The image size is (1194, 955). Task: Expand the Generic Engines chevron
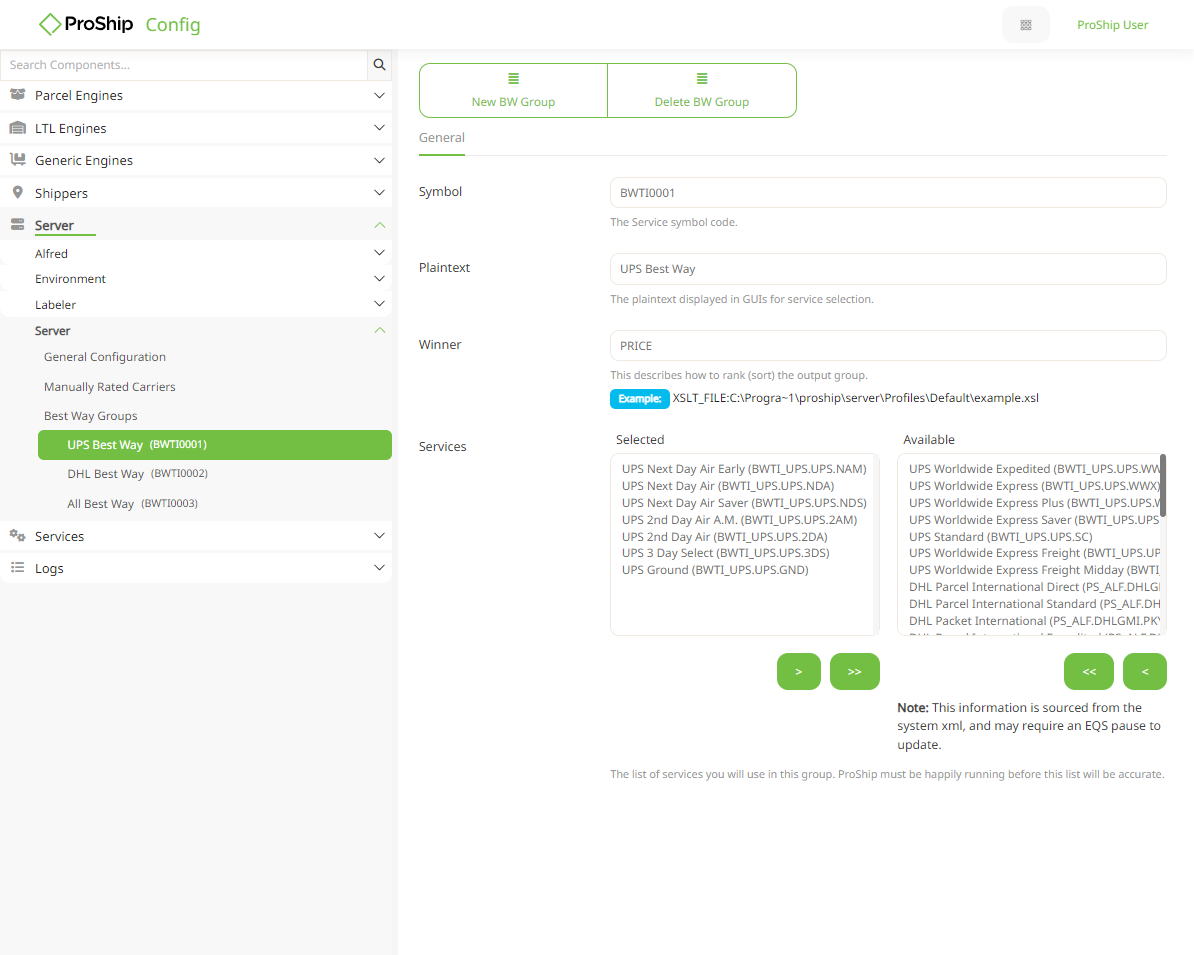click(379, 160)
